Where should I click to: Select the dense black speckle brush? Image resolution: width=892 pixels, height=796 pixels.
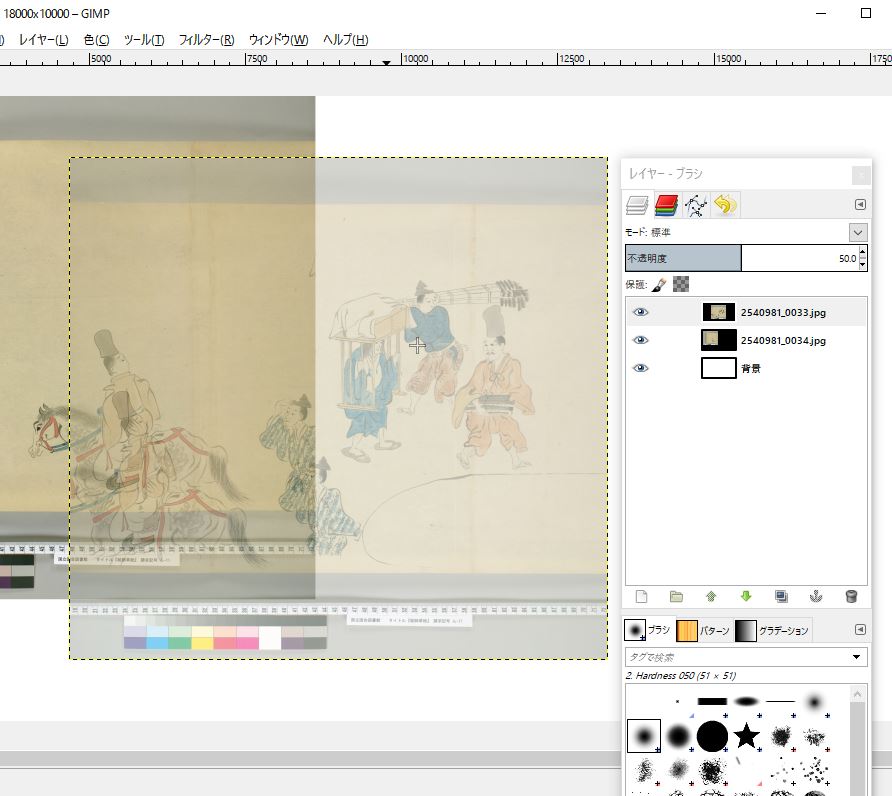coord(712,771)
